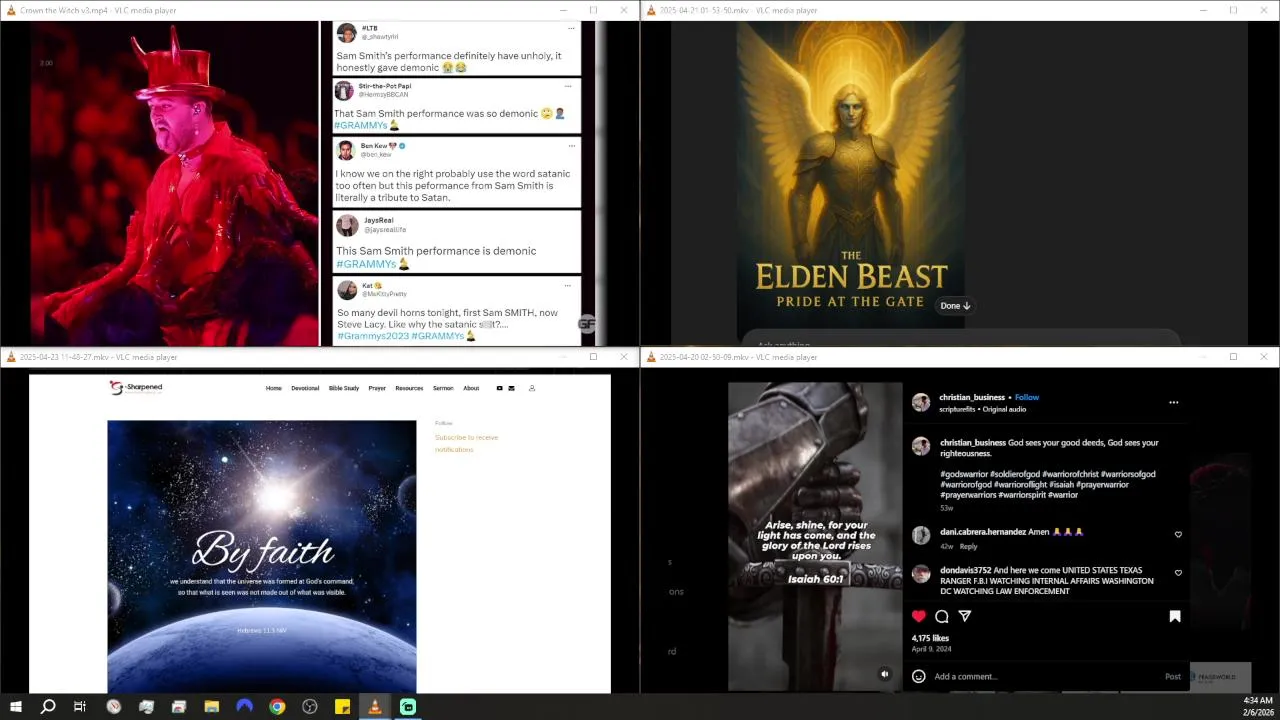The width and height of the screenshot is (1280, 720).
Task: Open the taskbar search magnifier icon
Action: 47,707
